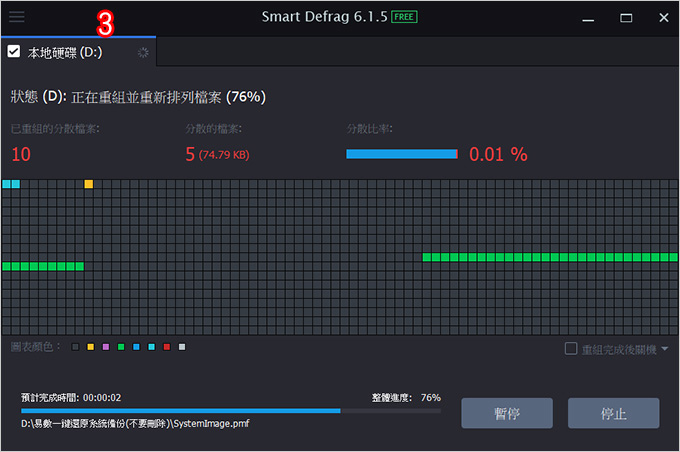680x452 pixels.
Task: Click the 停止 stop button
Action: [x=613, y=413]
